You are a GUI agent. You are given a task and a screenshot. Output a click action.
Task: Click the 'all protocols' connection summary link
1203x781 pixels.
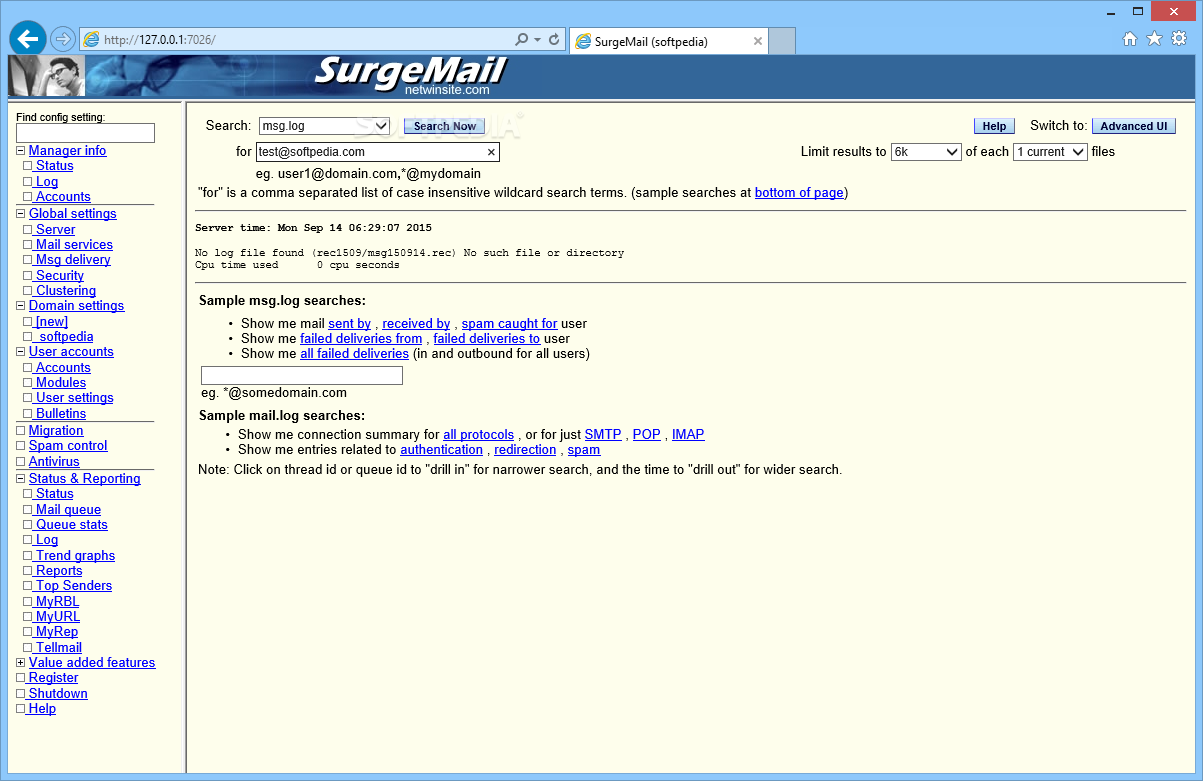pyautogui.click(x=479, y=435)
